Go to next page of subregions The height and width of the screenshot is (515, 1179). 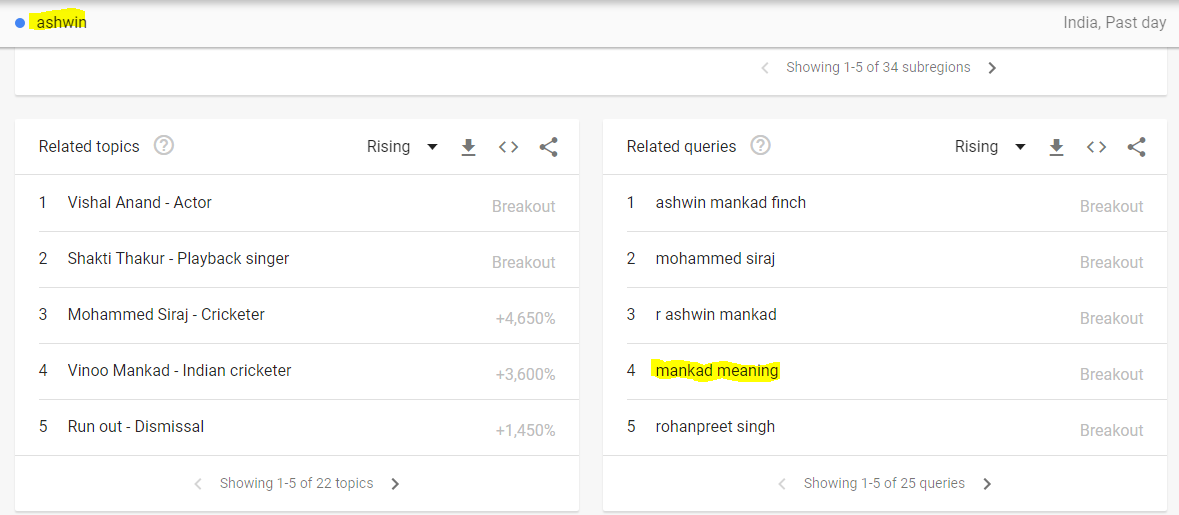pyautogui.click(x=992, y=68)
